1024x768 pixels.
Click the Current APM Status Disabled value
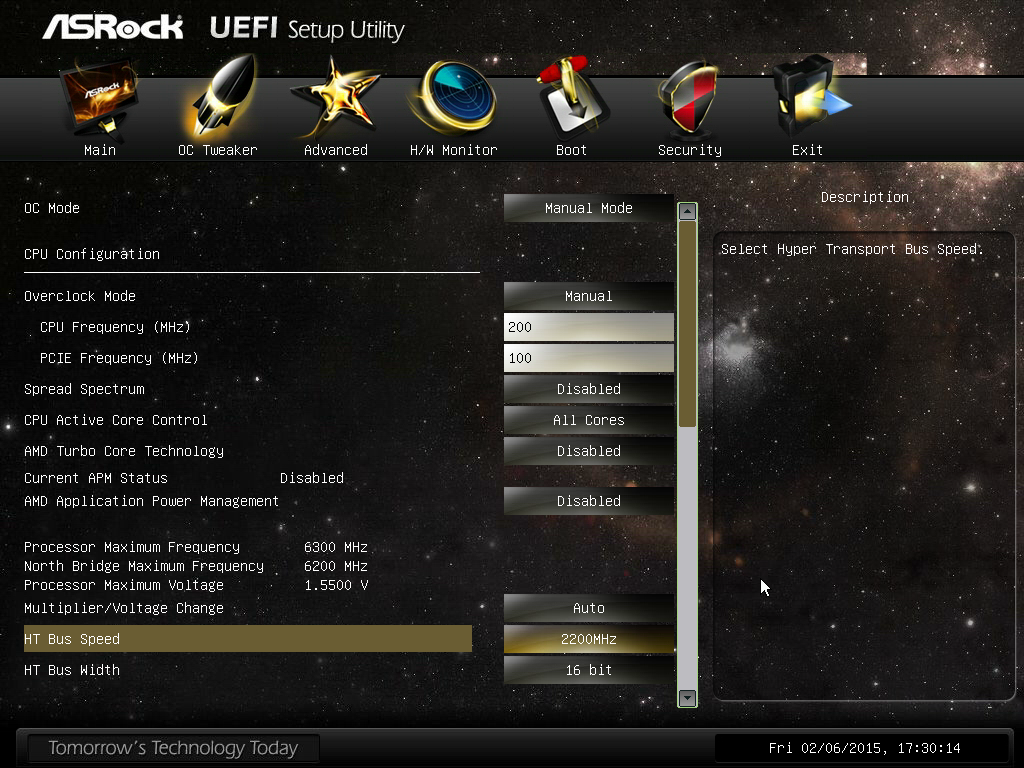coord(312,478)
